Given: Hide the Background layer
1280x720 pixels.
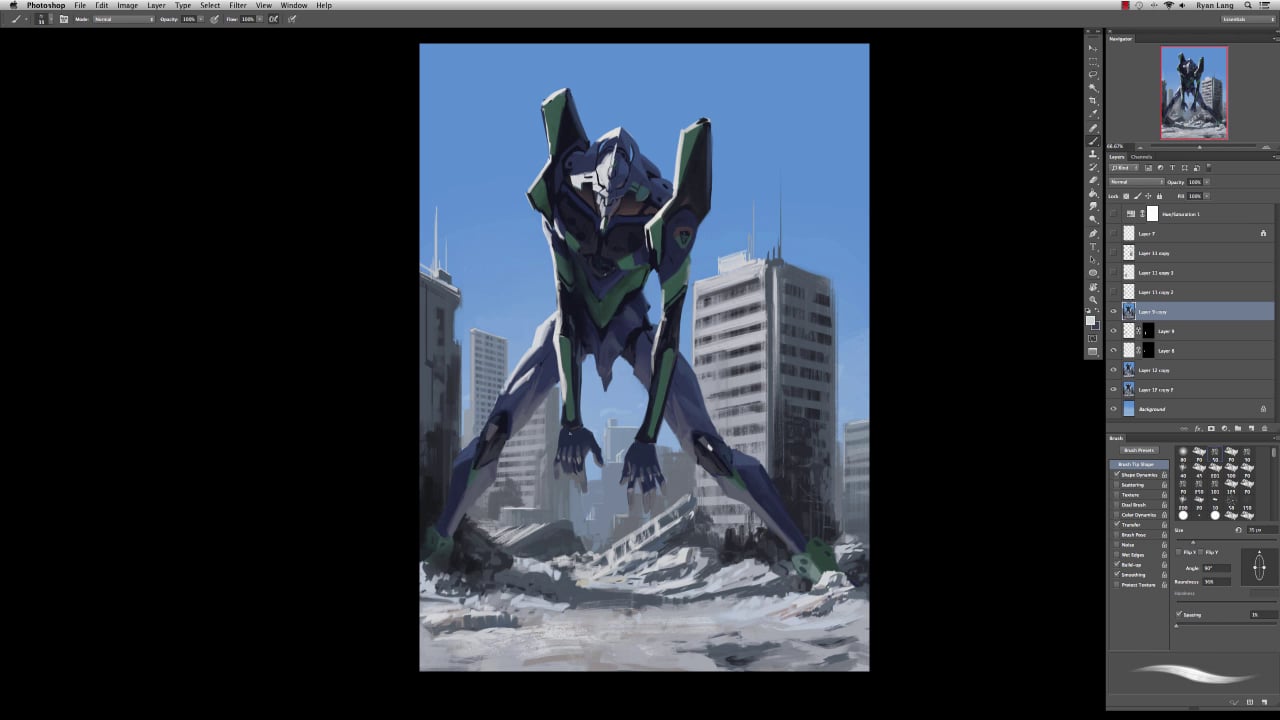Looking at the screenshot, I should [x=1113, y=409].
